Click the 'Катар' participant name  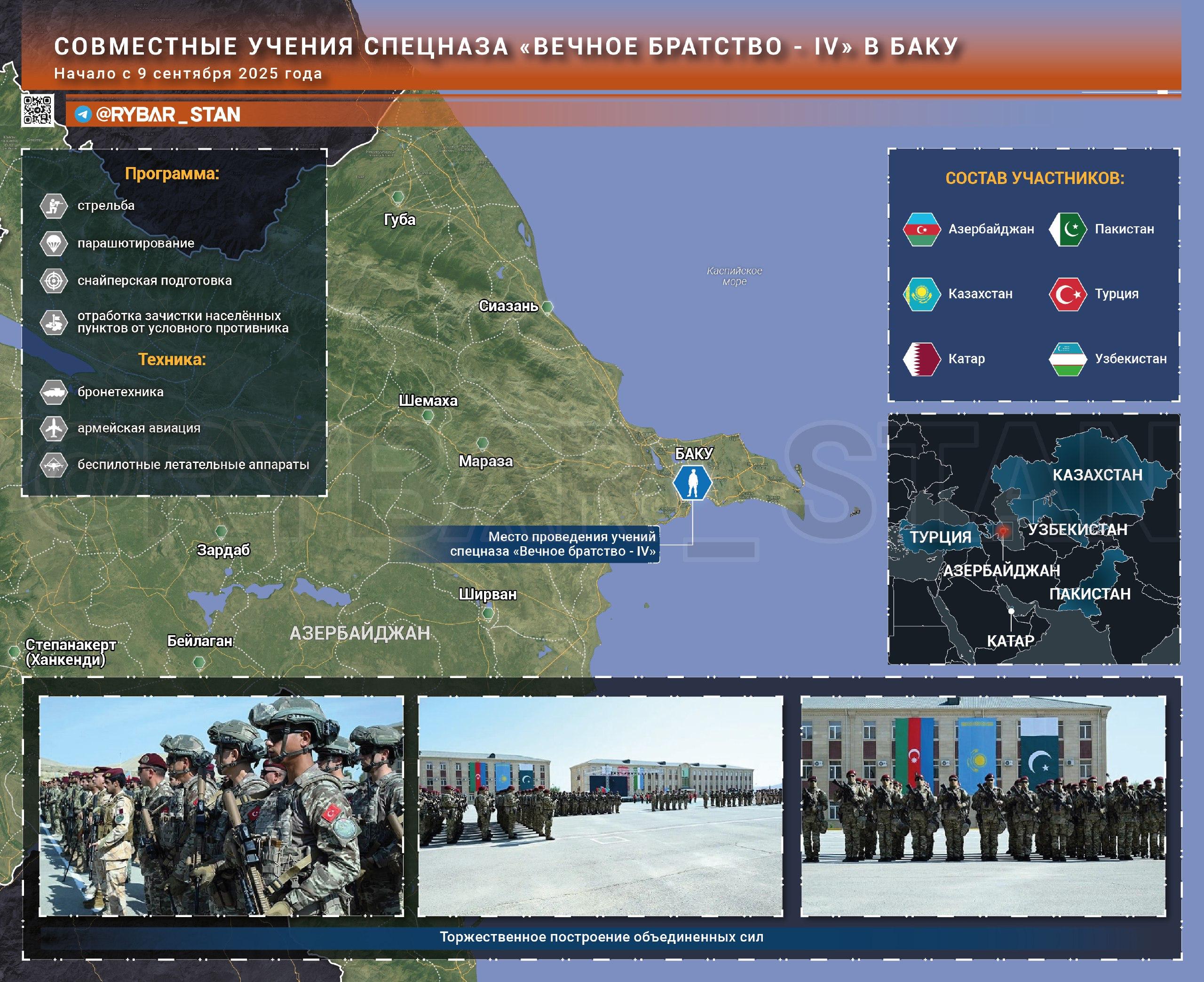966,359
